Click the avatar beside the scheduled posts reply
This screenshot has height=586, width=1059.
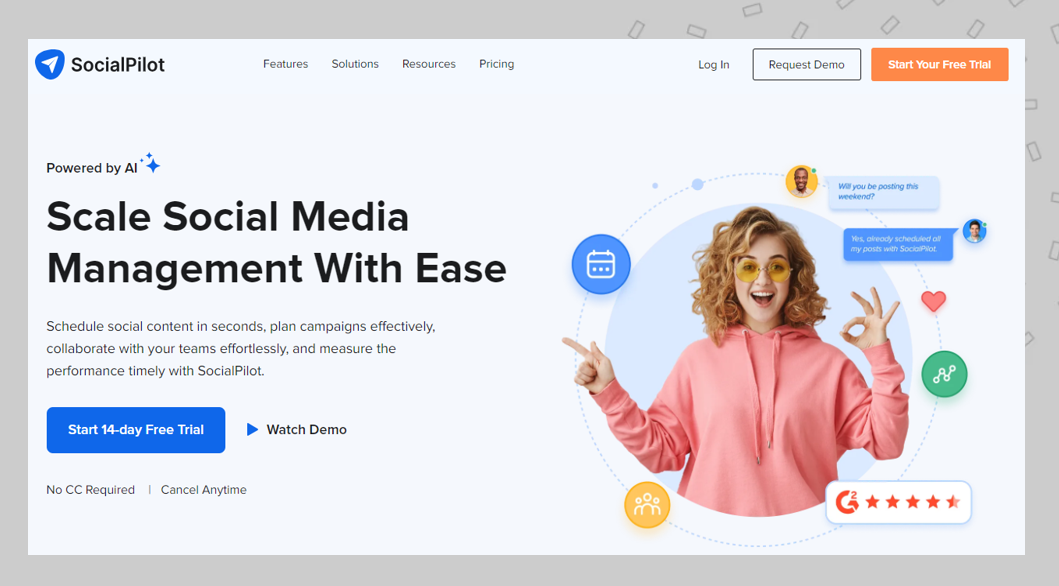[975, 231]
